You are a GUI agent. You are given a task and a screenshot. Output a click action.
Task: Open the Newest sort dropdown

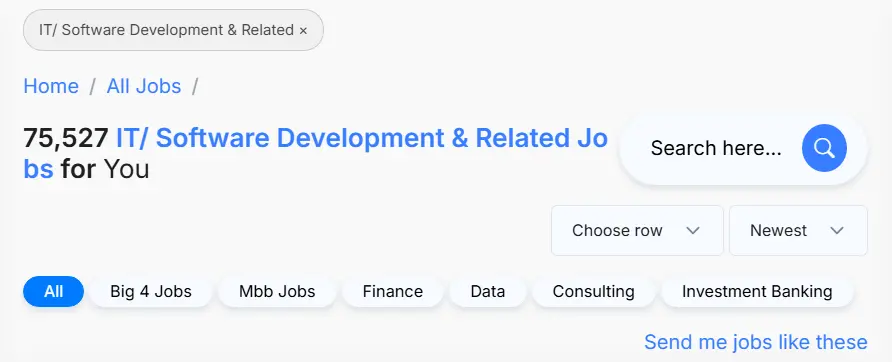[798, 231]
